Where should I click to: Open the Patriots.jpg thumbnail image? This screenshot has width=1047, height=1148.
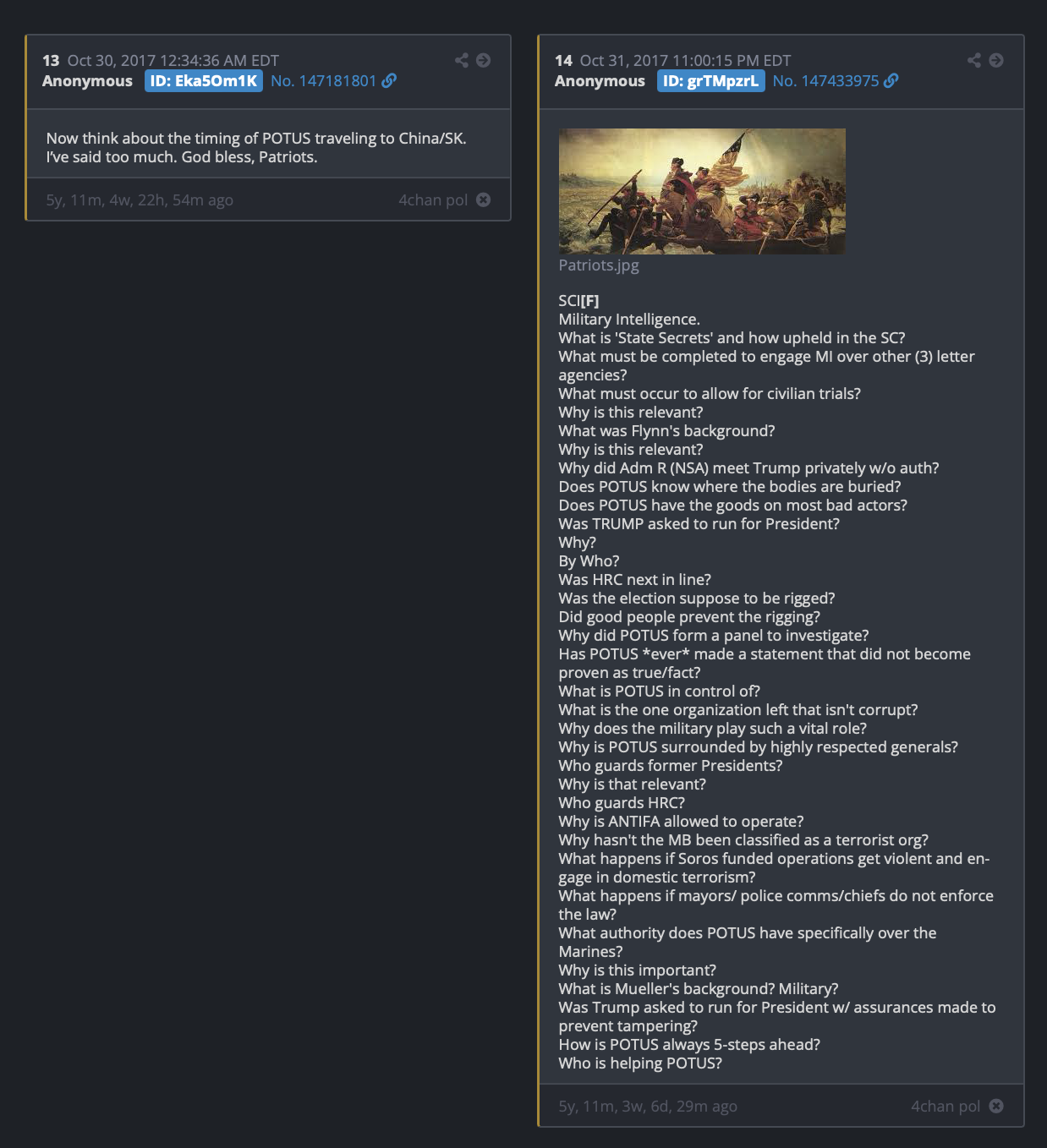[702, 191]
